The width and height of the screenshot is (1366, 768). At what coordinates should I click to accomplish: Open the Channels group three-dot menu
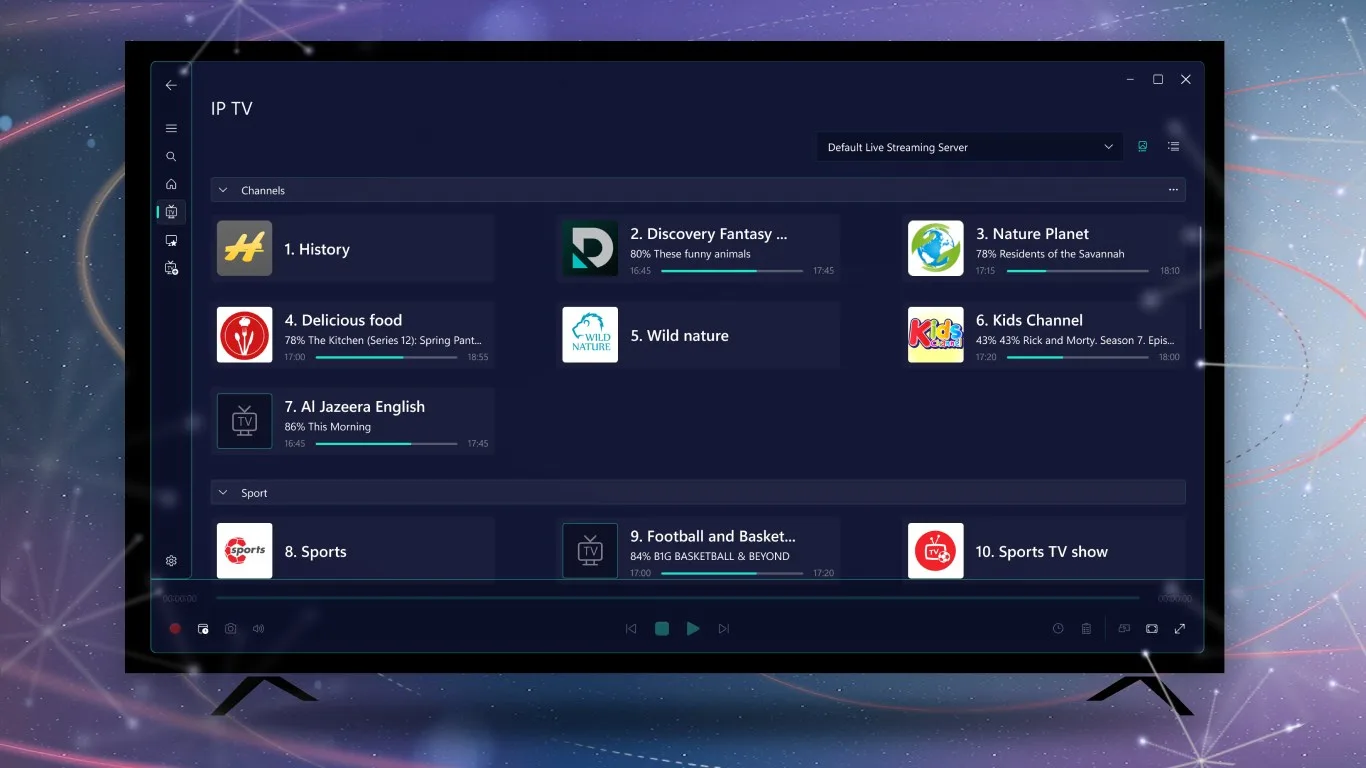pos(1174,190)
